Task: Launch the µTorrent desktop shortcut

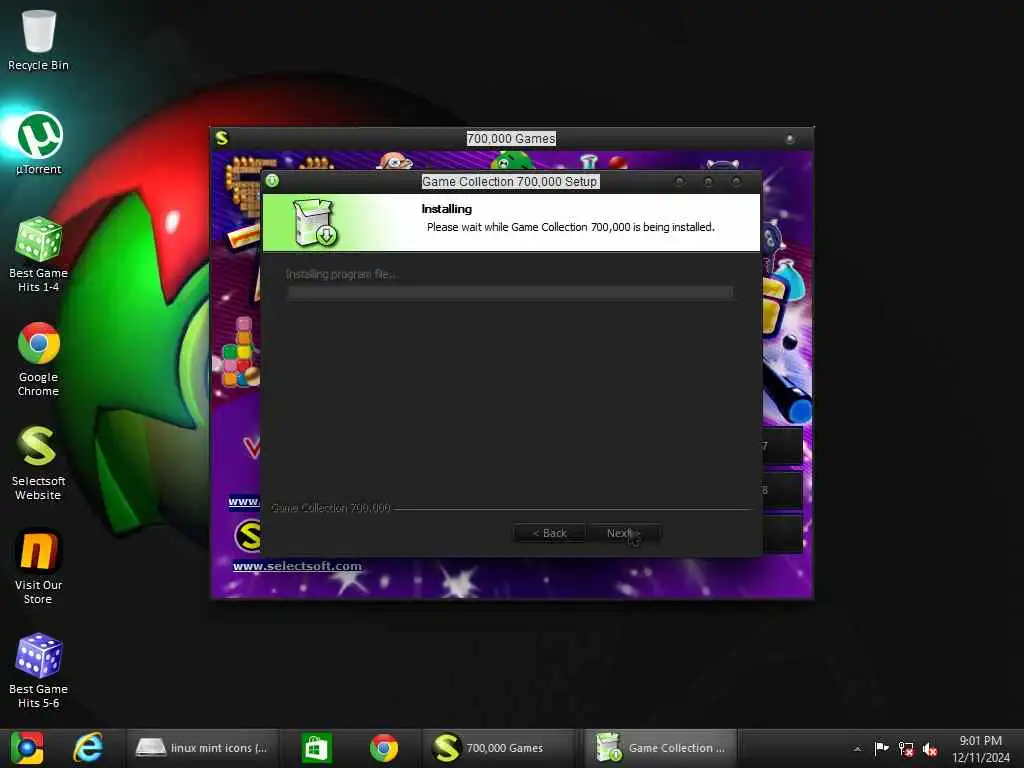Action: pos(39,144)
